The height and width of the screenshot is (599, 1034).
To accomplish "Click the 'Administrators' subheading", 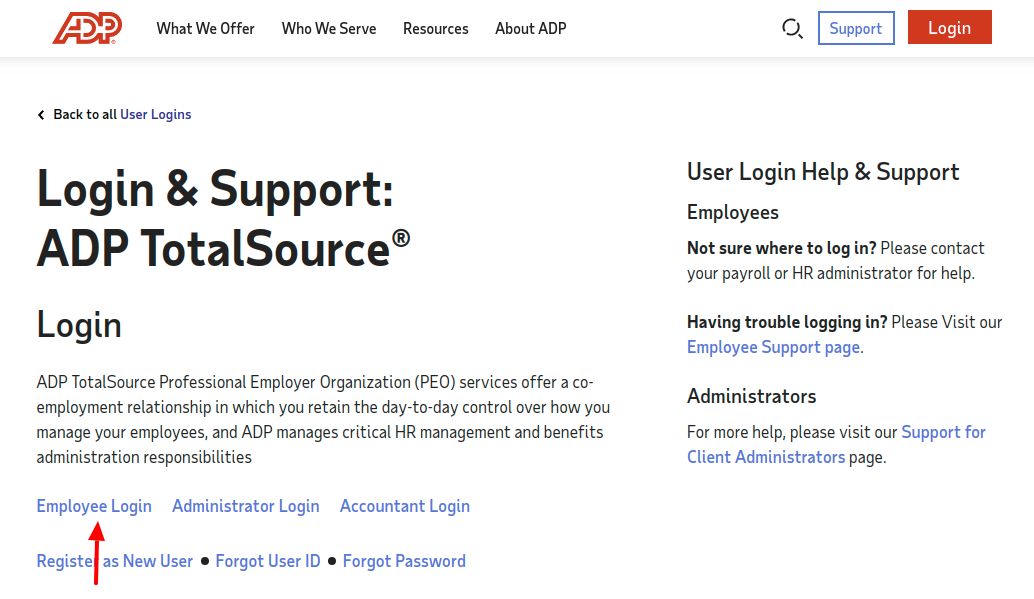I will pos(752,396).
